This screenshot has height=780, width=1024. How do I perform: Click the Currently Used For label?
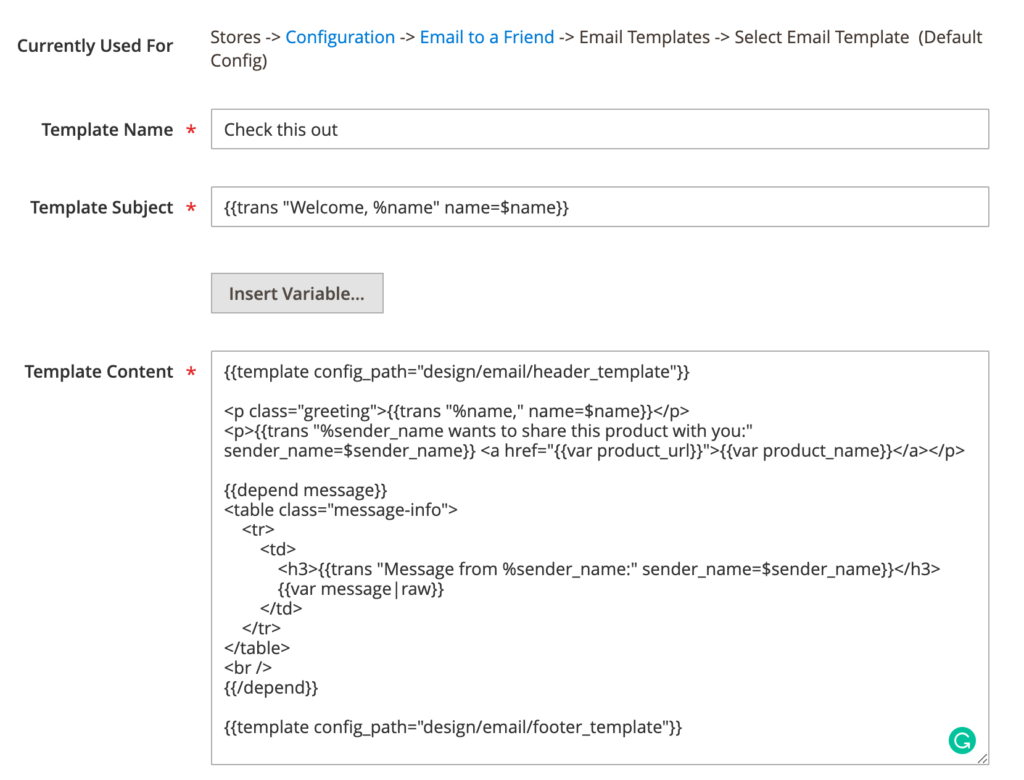tap(94, 45)
